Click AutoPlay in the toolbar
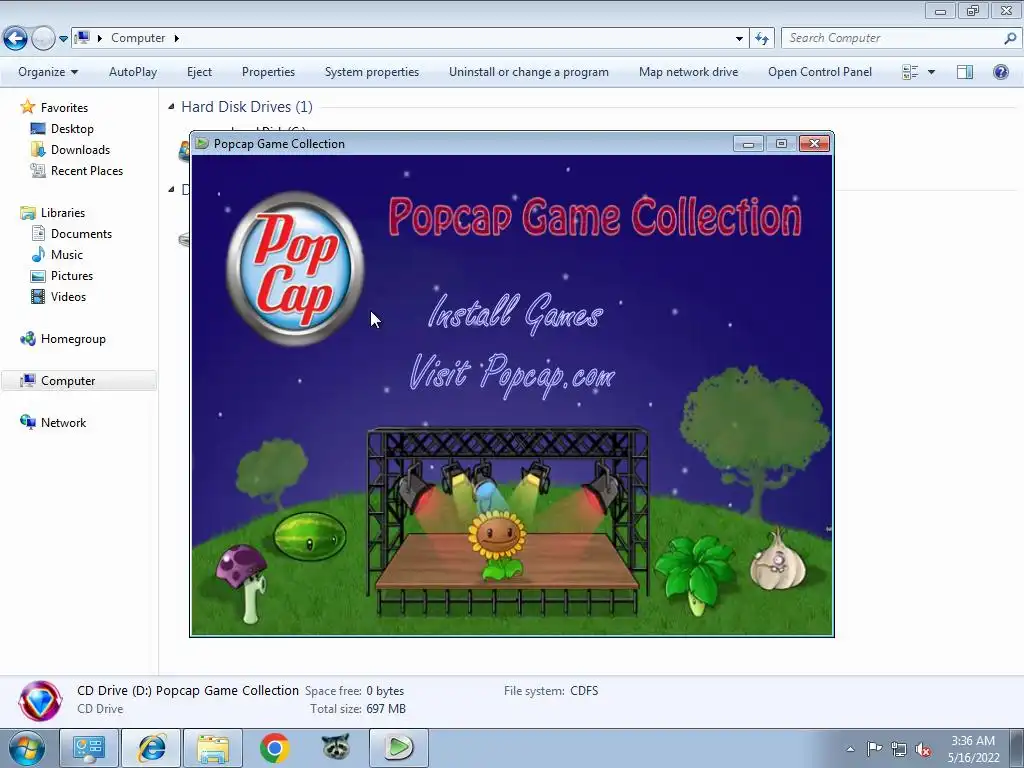The height and width of the screenshot is (768, 1024). point(133,72)
